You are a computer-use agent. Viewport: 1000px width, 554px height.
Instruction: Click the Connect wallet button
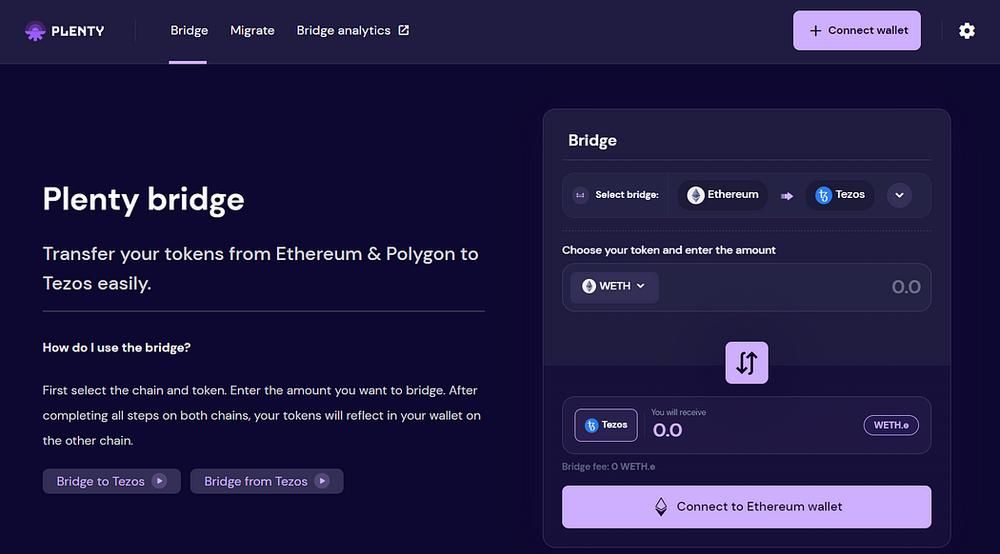pos(857,31)
